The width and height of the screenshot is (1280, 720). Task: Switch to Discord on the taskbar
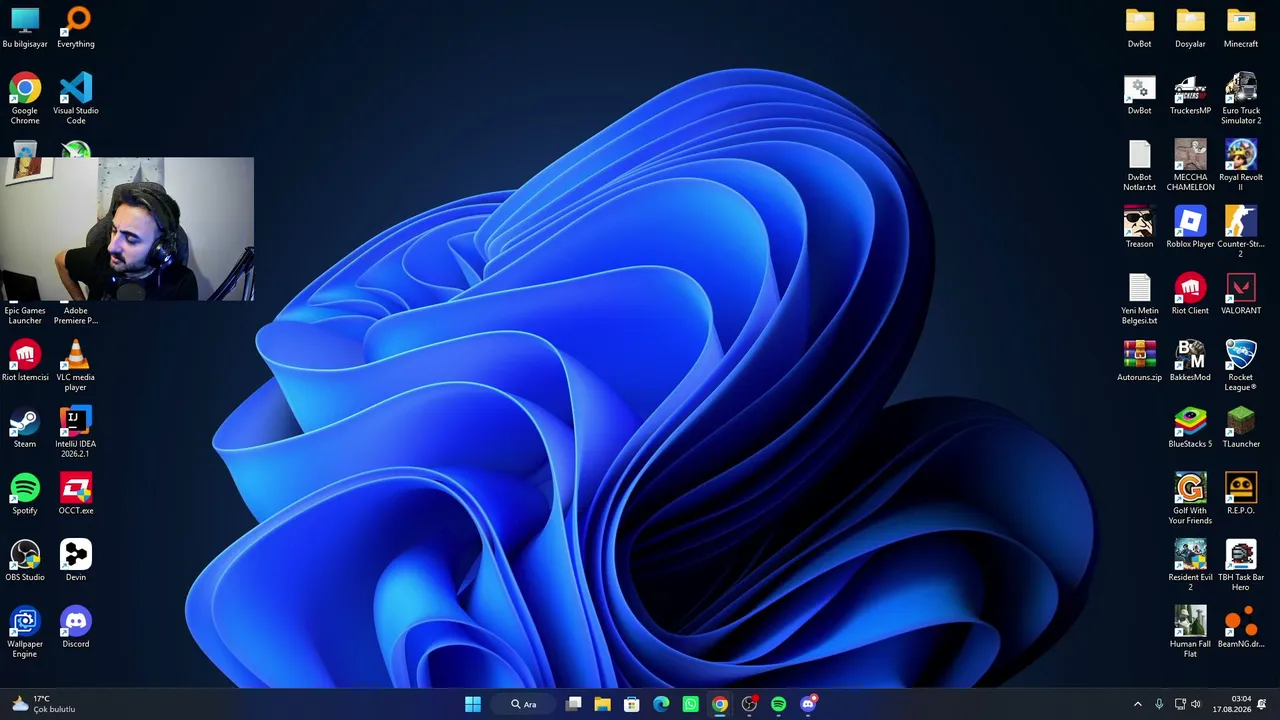[808, 704]
